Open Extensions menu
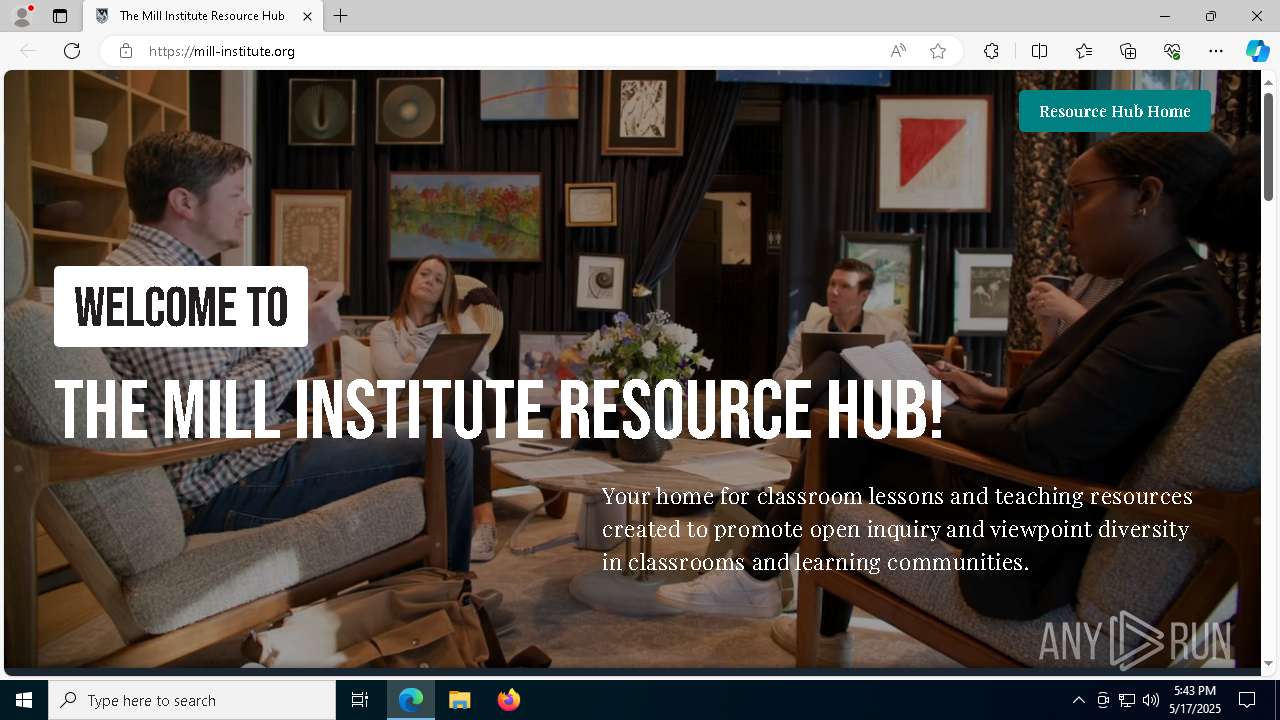Screen dimensions: 1280x720 click(x=991, y=51)
